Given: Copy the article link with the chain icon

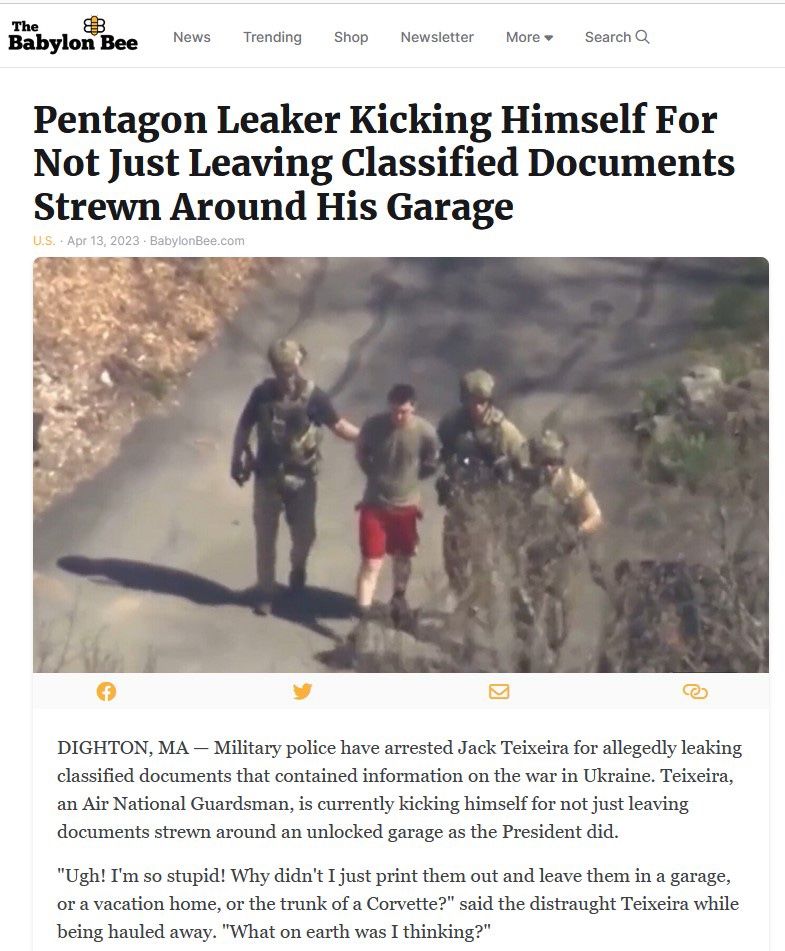Looking at the screenshot, I should point(695,691).
